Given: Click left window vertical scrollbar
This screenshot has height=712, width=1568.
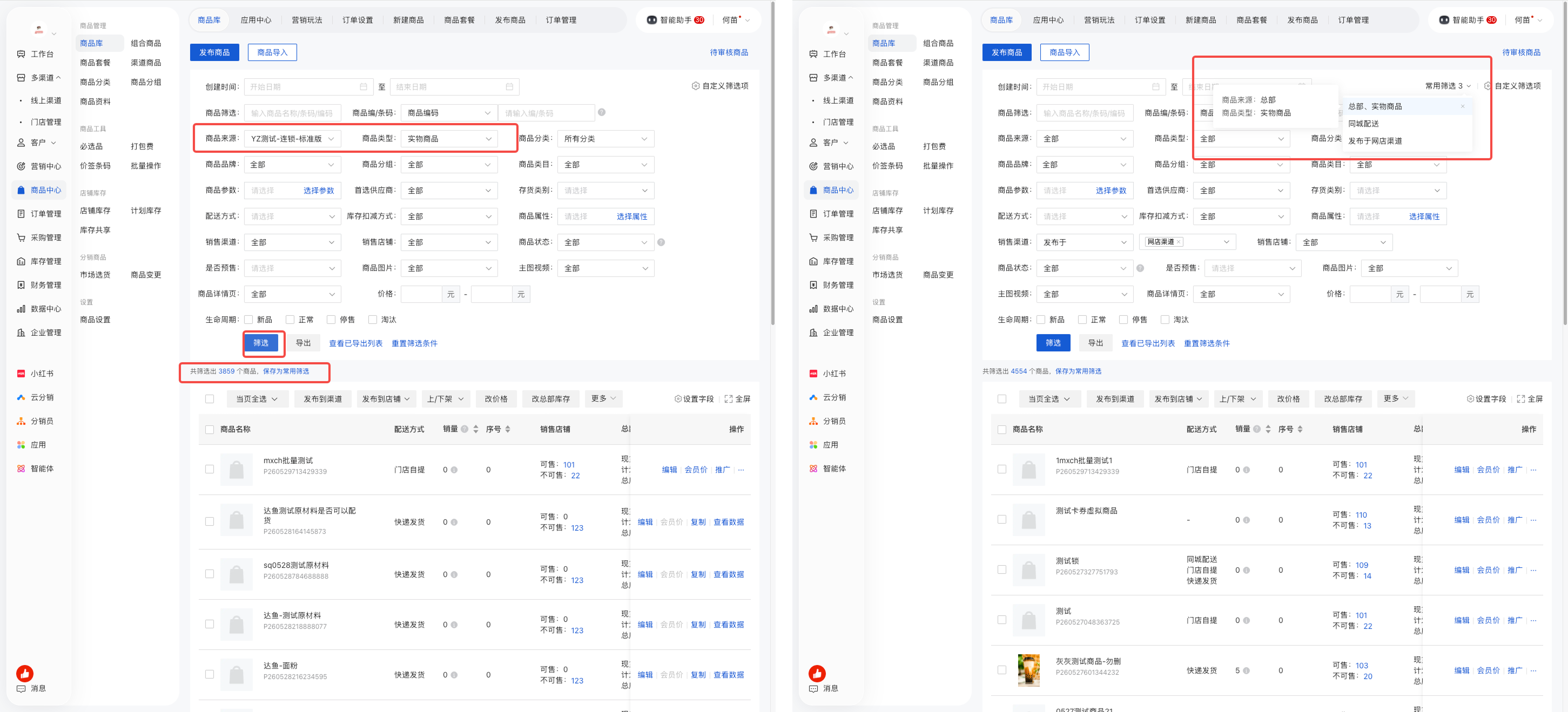Looking at the screenshot, I should pos(772,164).
